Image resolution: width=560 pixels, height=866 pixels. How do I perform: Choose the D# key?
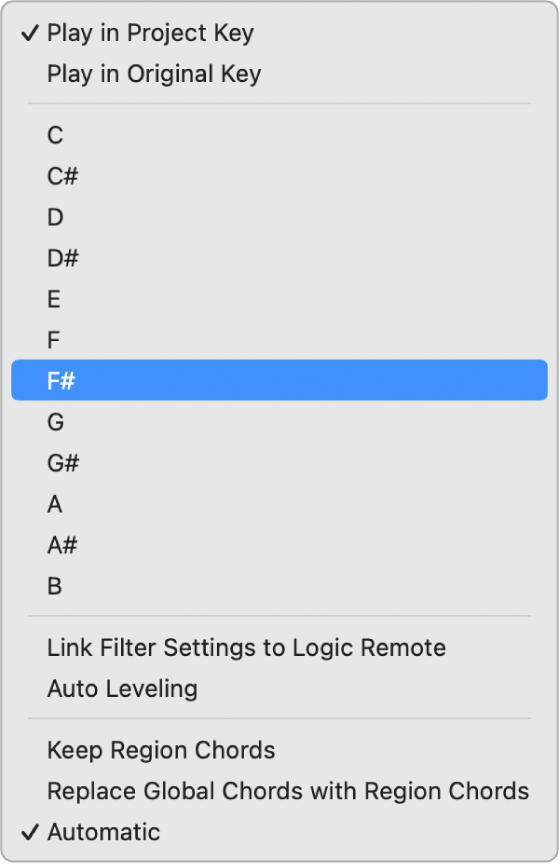click(x=279, y=258)
